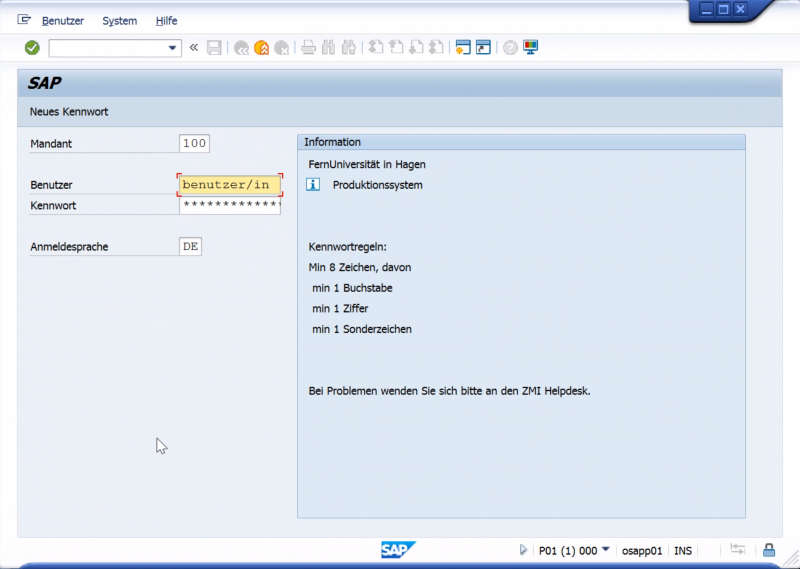The width and height of the screenshot is (800, 569).
Task: Click the ZMI Helpdesk contact sentence
Action: coord(449,391)
